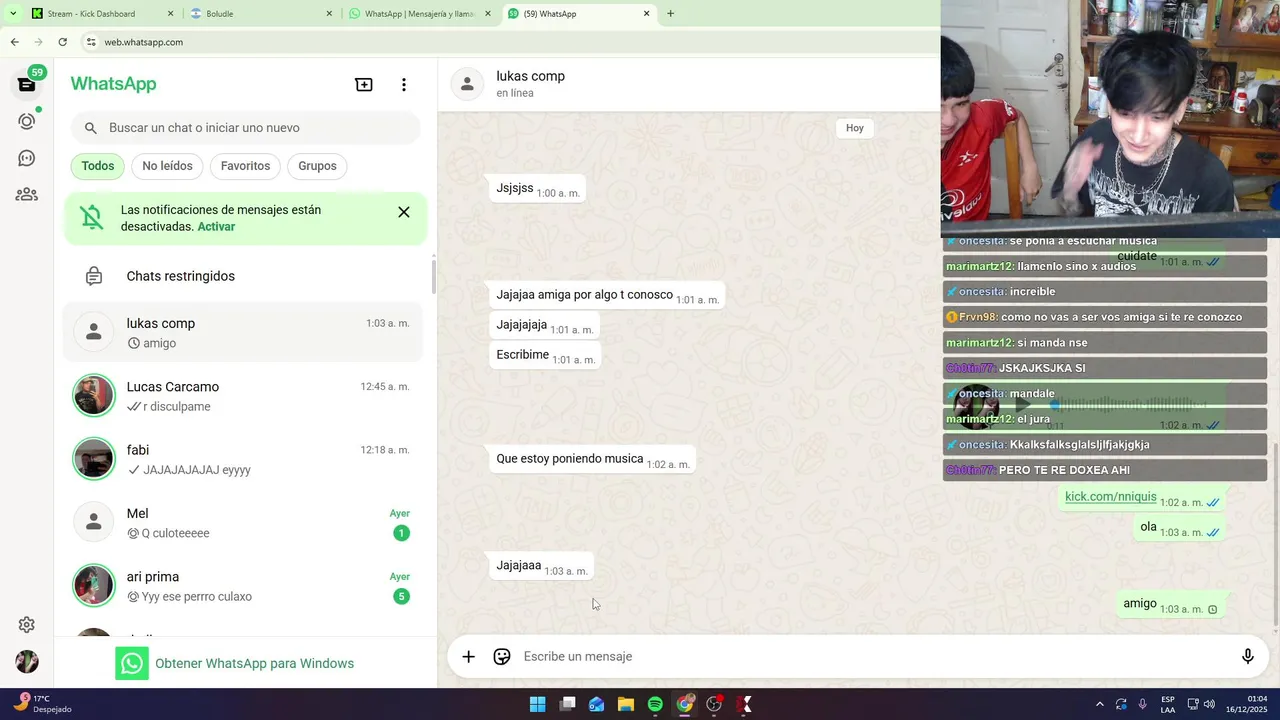Click the sent 'amigo' message
1280x720 pixels.
coord(1169,605)
